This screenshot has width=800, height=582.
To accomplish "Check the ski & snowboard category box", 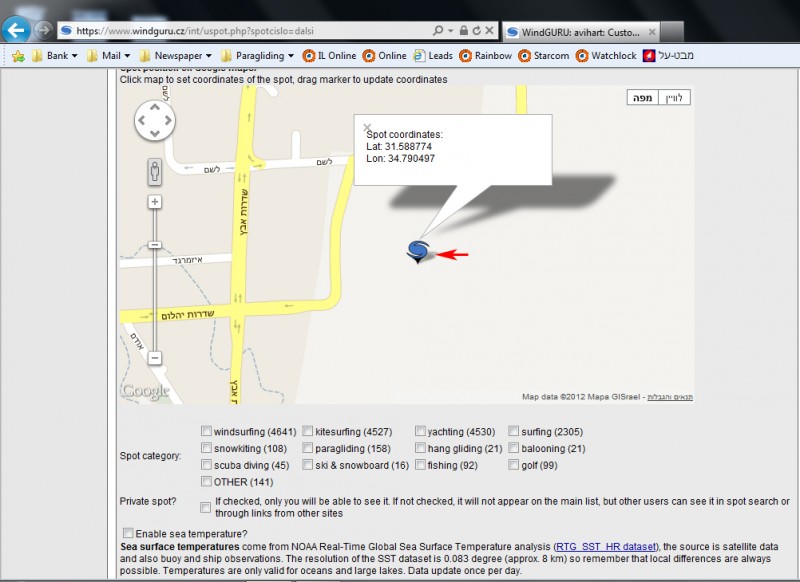I will (307, 465).
